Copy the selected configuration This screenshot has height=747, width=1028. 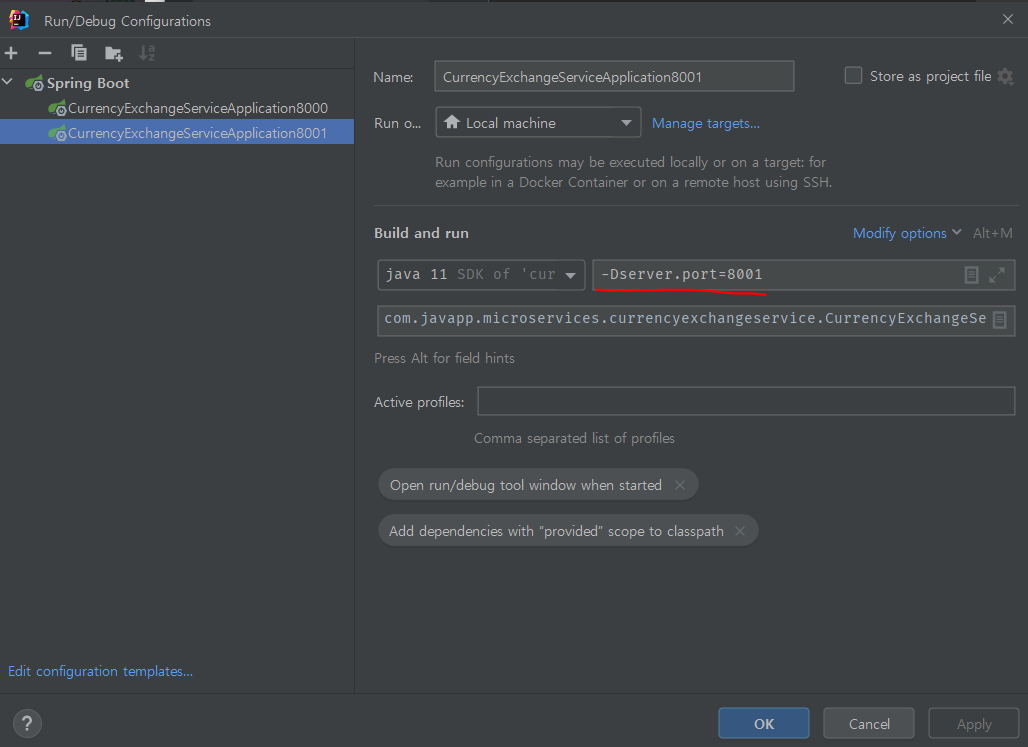[x=79, y=53]
